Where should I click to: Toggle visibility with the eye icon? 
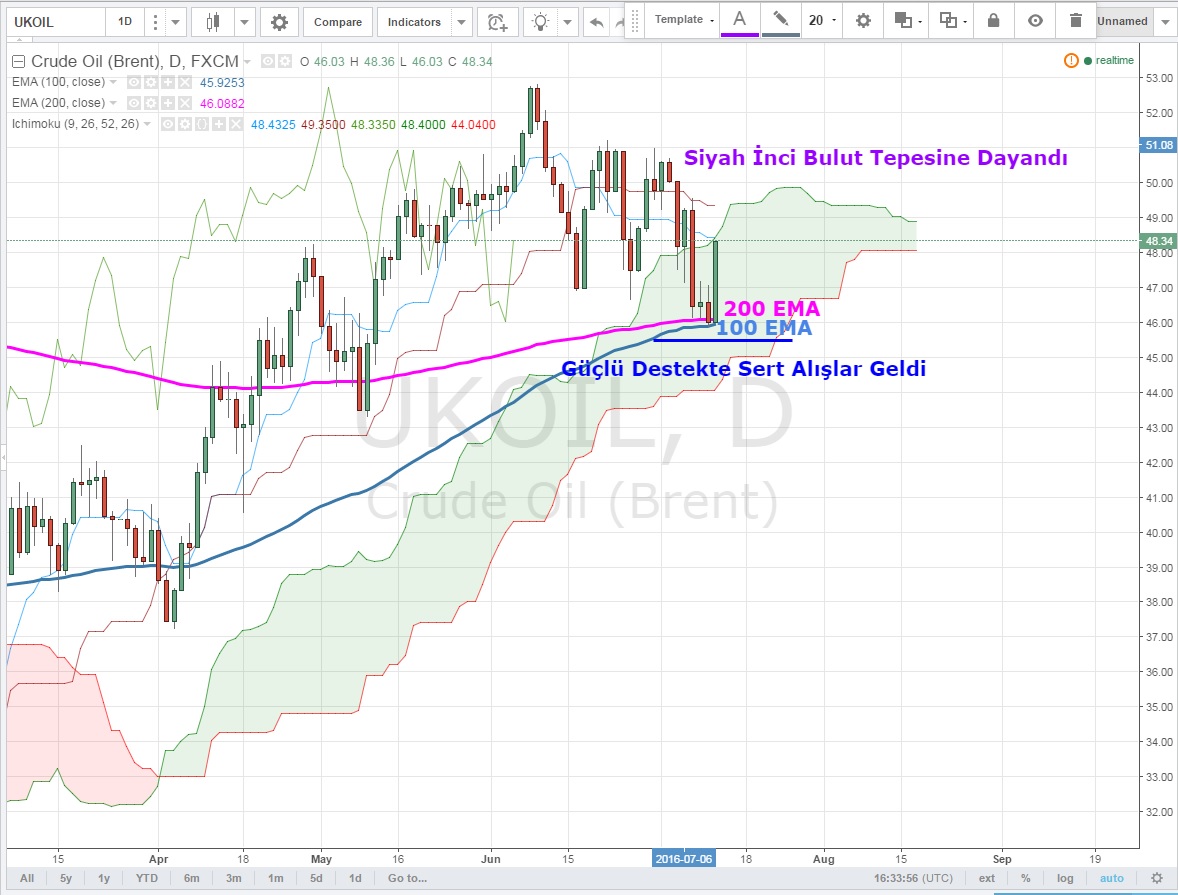pos(1035,20)
